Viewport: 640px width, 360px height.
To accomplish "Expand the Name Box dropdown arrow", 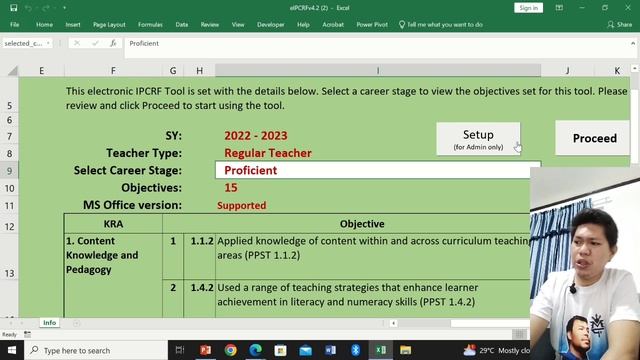I will pos(48,43).
